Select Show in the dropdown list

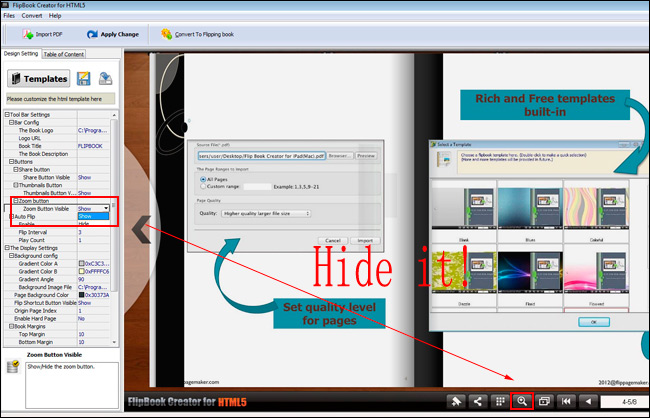coord(94,216)
